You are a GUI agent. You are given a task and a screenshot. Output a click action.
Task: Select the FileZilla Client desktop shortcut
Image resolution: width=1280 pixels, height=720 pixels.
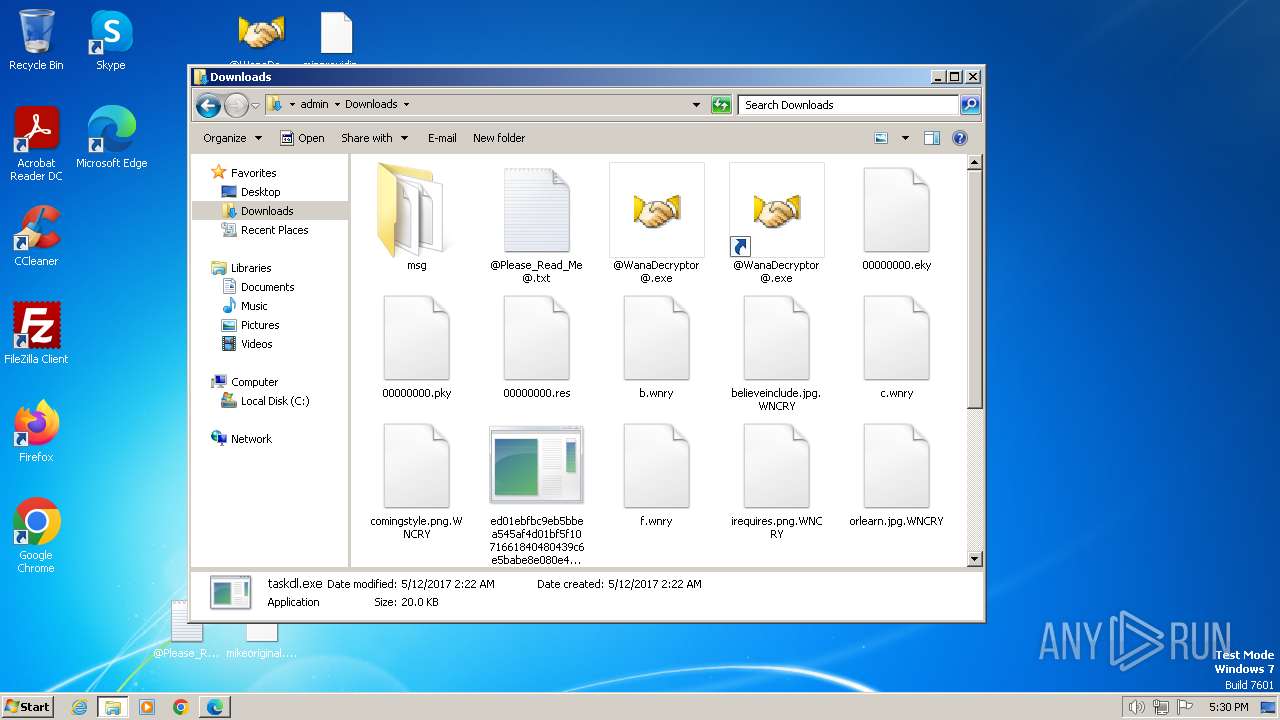(36, 334)
